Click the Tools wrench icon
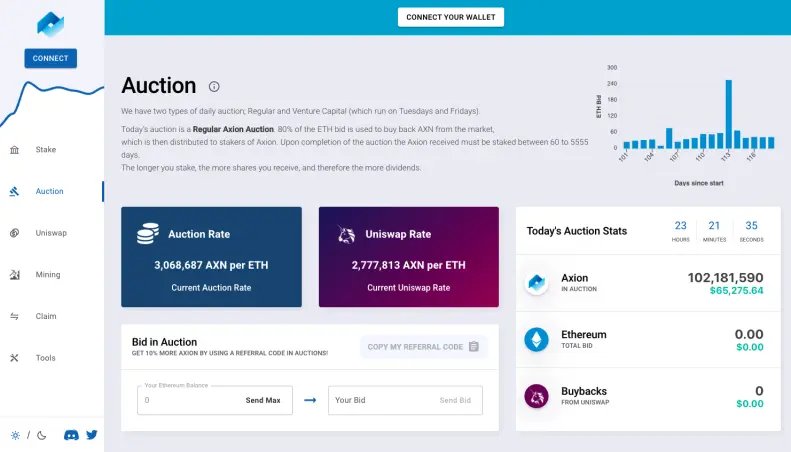This screenshot has width=791, height=452. pos(14,358)
